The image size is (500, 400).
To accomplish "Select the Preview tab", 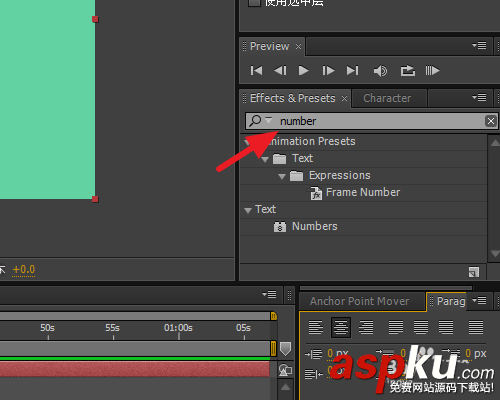I will (x=269, y=46).
